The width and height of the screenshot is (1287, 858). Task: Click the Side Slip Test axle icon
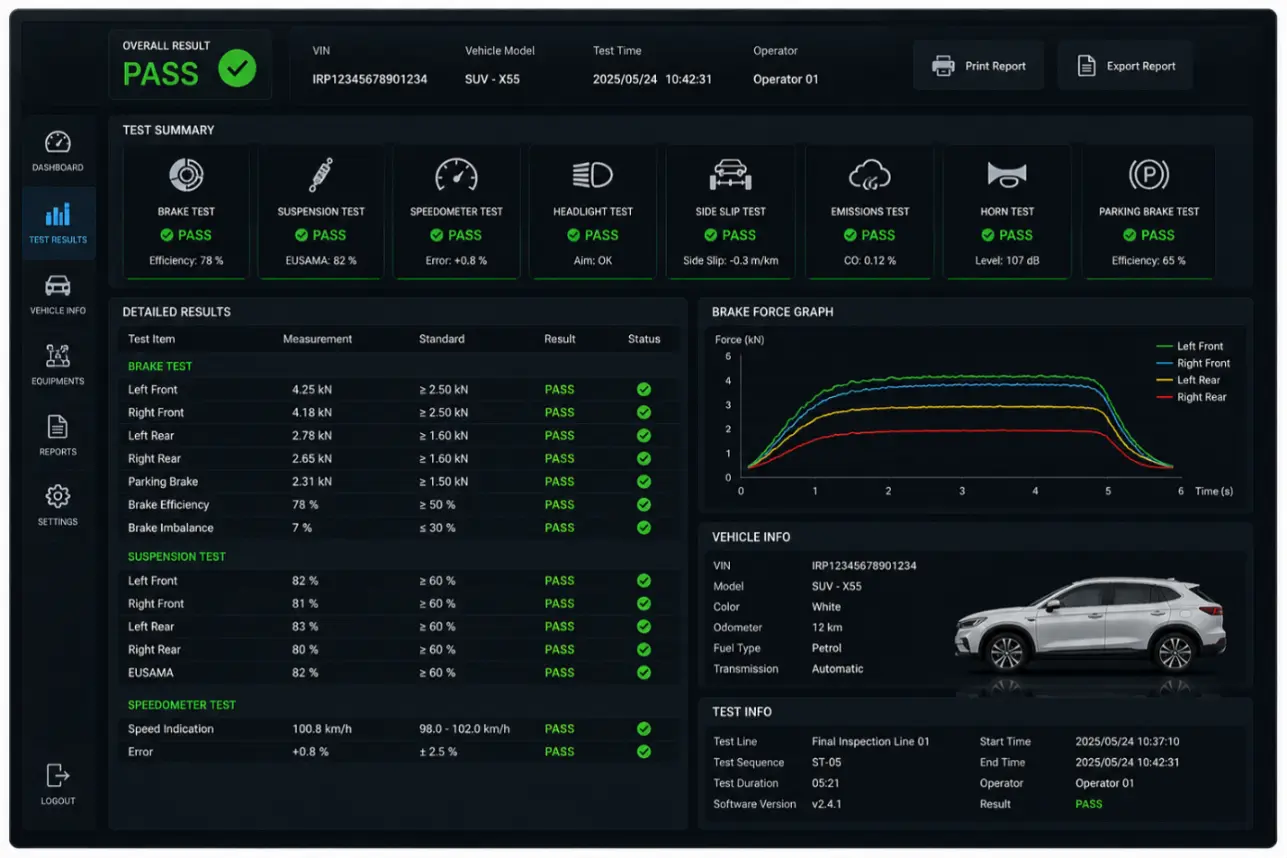click(730, 175)
